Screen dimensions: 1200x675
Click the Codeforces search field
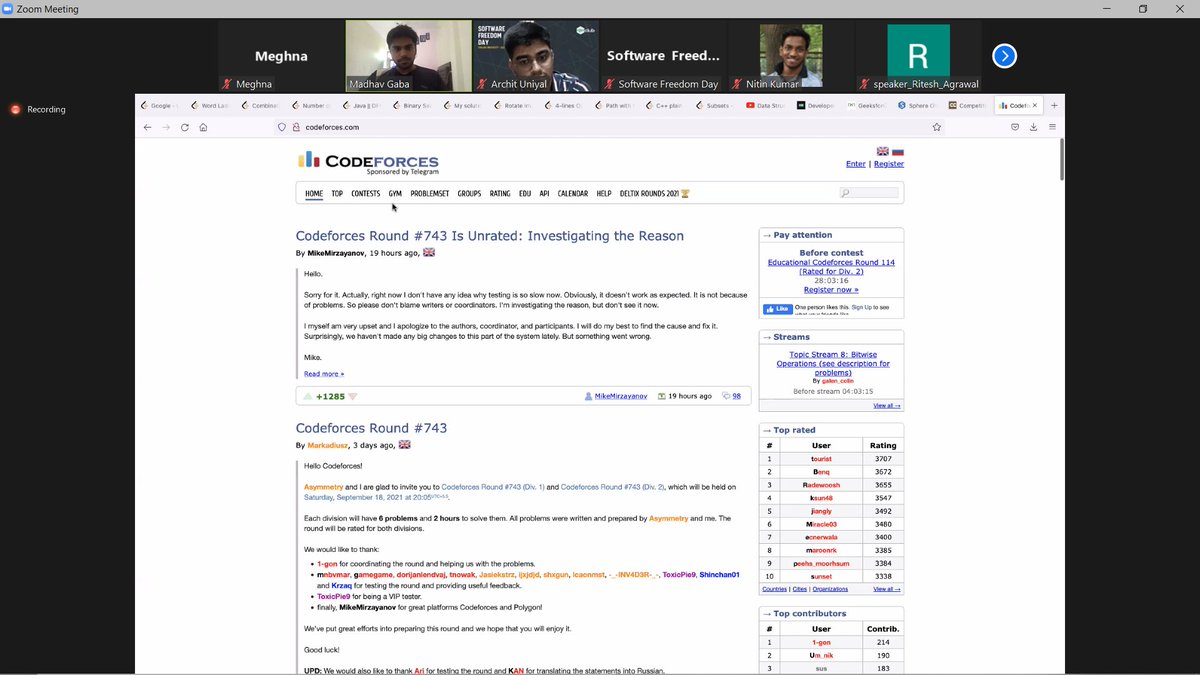tap(868, 193)
